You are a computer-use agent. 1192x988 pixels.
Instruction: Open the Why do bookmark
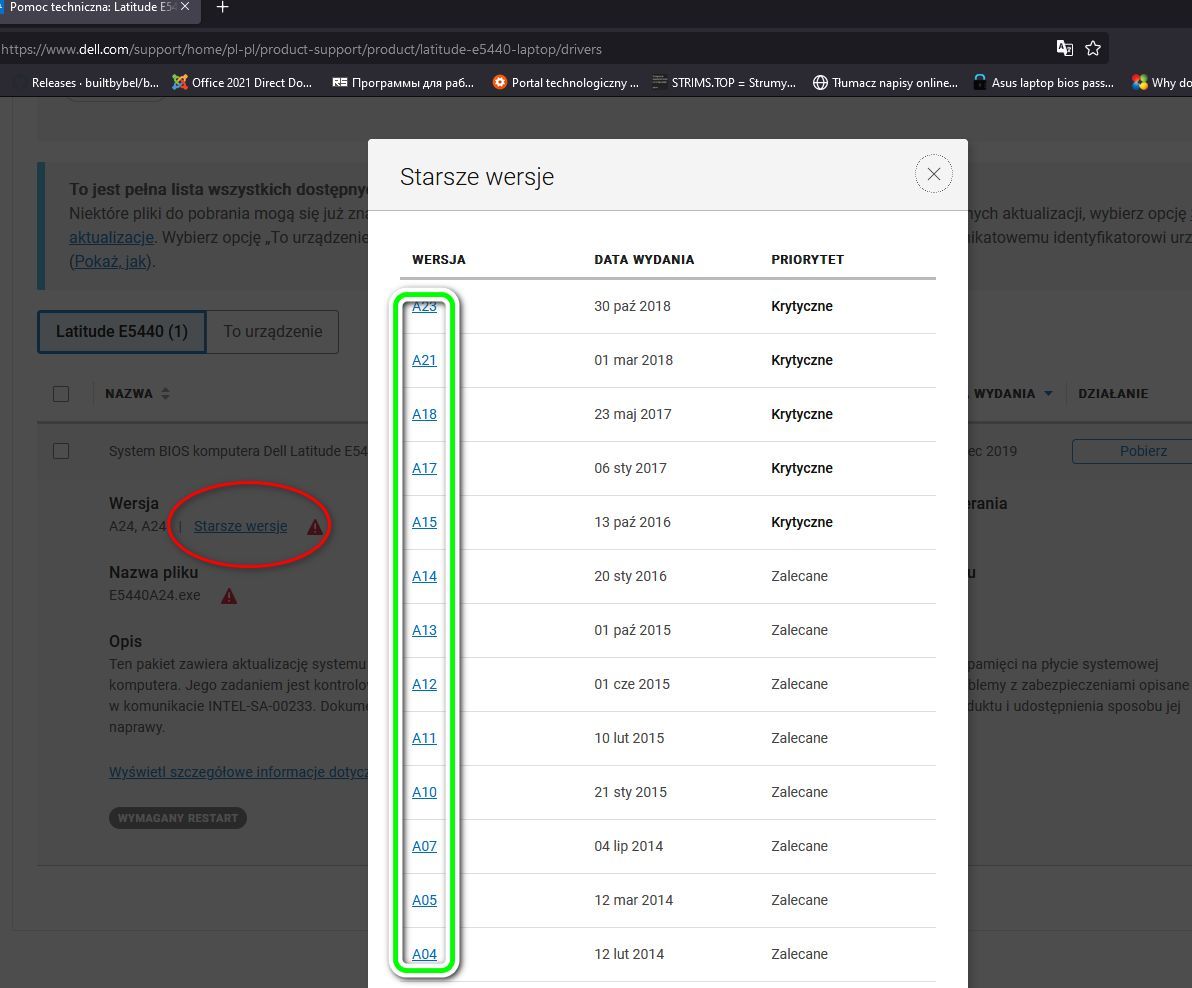tap(1162, 83)
